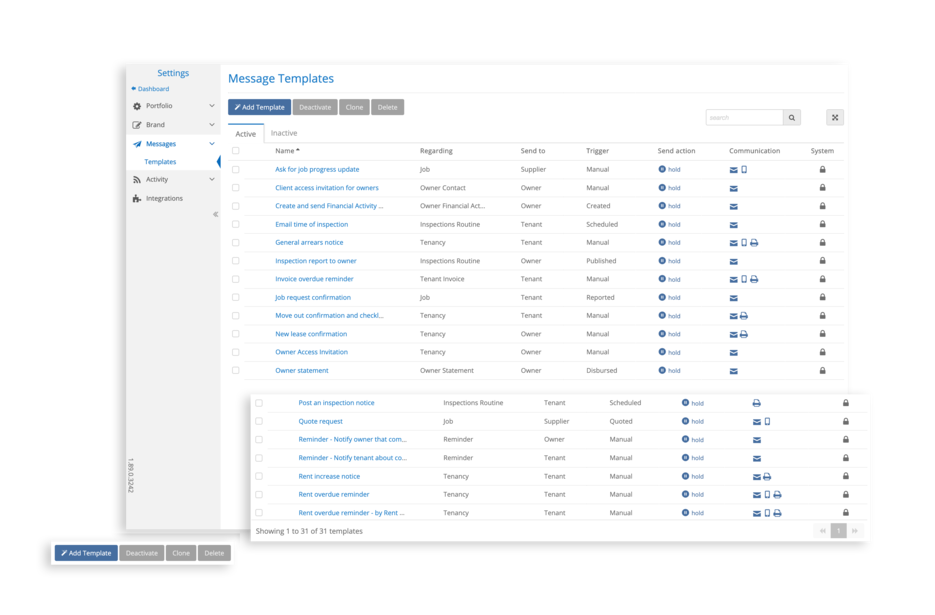
Task: Click Clone in the zoomed bottom toolbar
Action: [x=181, y=553]
